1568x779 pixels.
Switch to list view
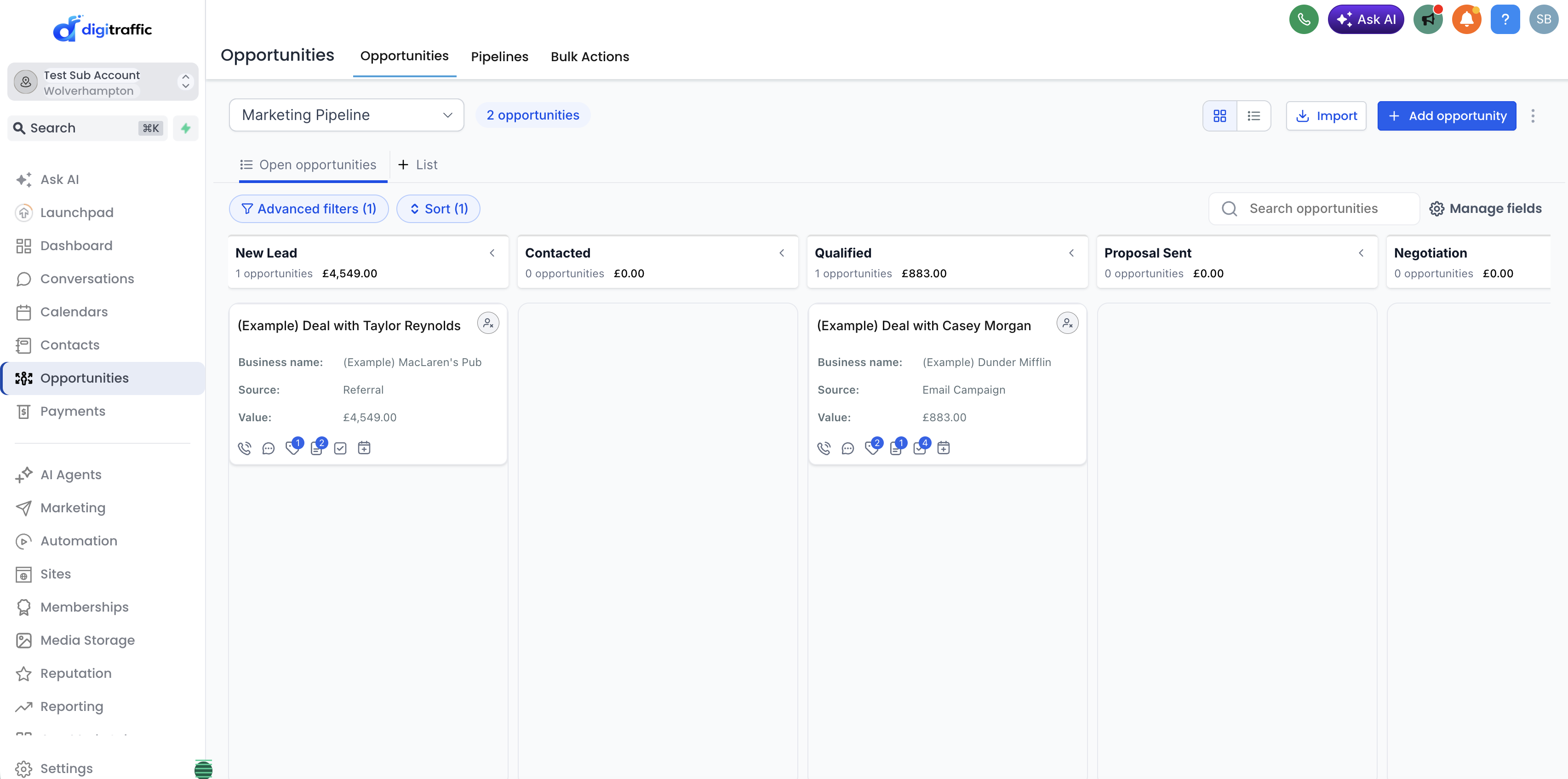point(1254,115)
